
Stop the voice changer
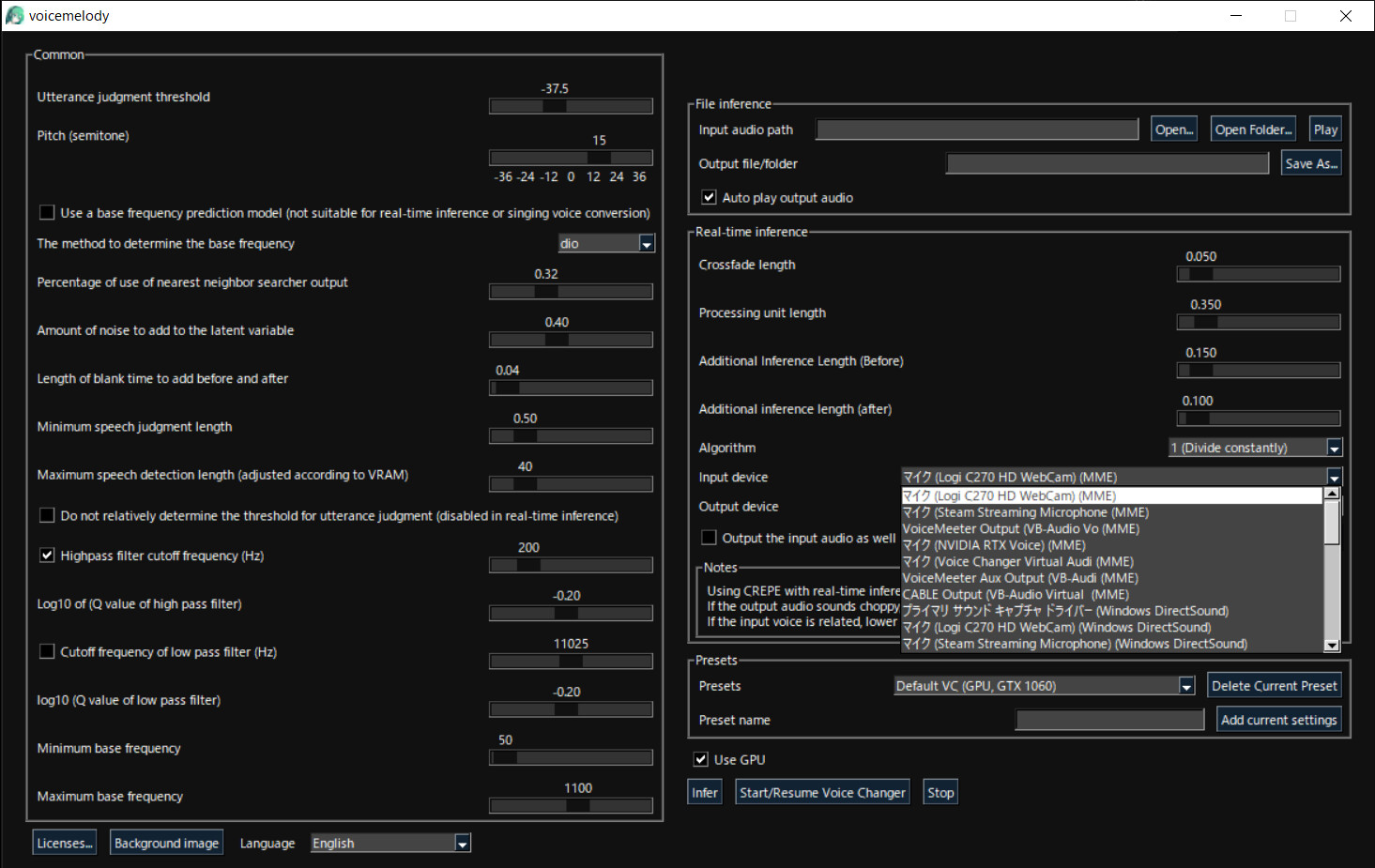point(940,791)
